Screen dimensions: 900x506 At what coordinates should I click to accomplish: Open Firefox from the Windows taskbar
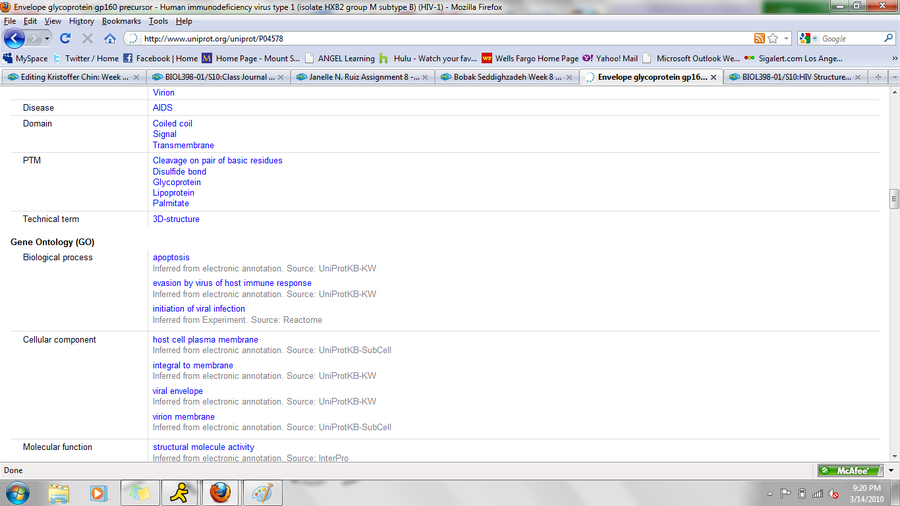tap(220, 492)
